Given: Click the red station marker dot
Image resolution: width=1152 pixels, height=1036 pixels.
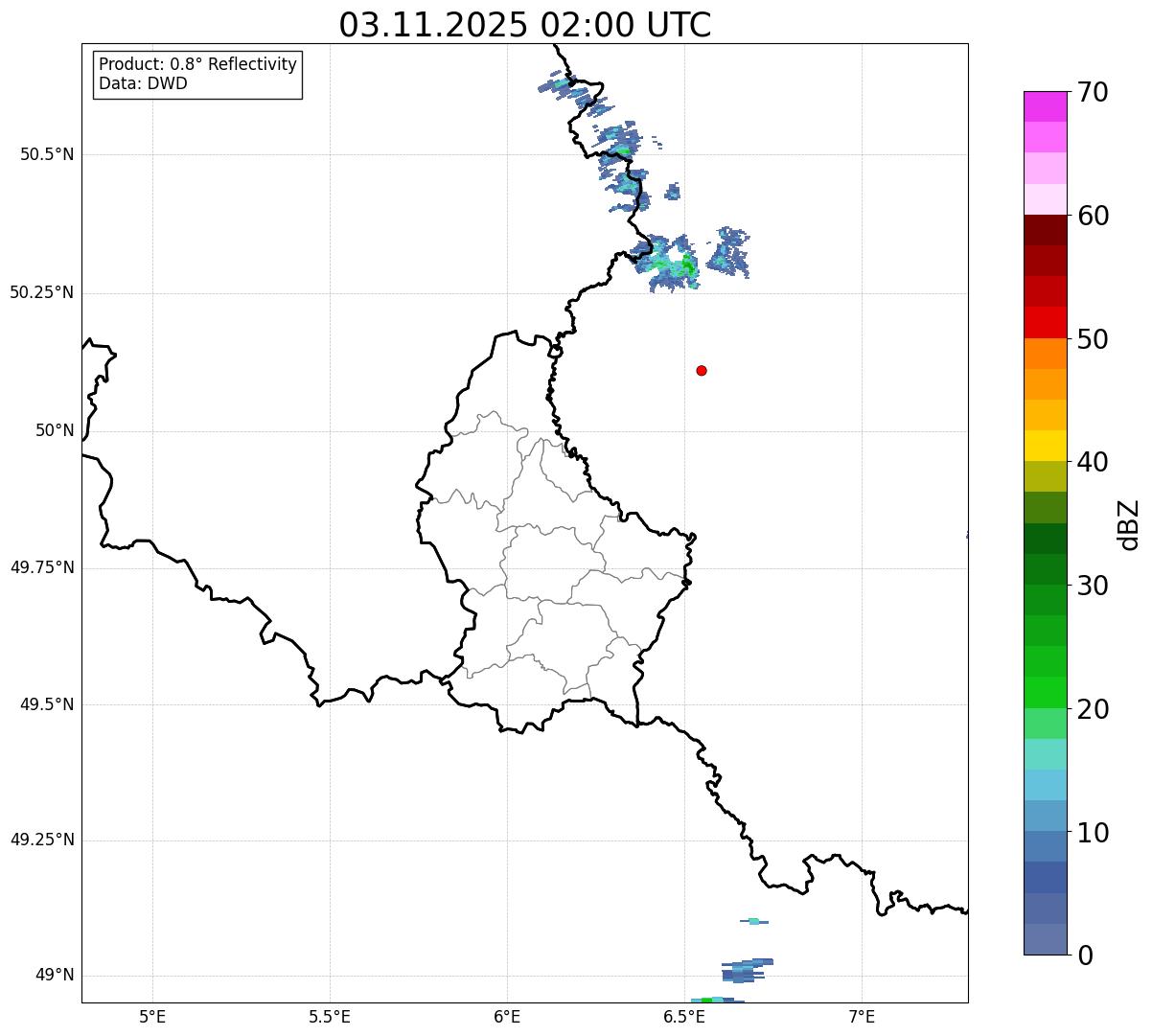Looking at the screenshot, I should point(702,370).
